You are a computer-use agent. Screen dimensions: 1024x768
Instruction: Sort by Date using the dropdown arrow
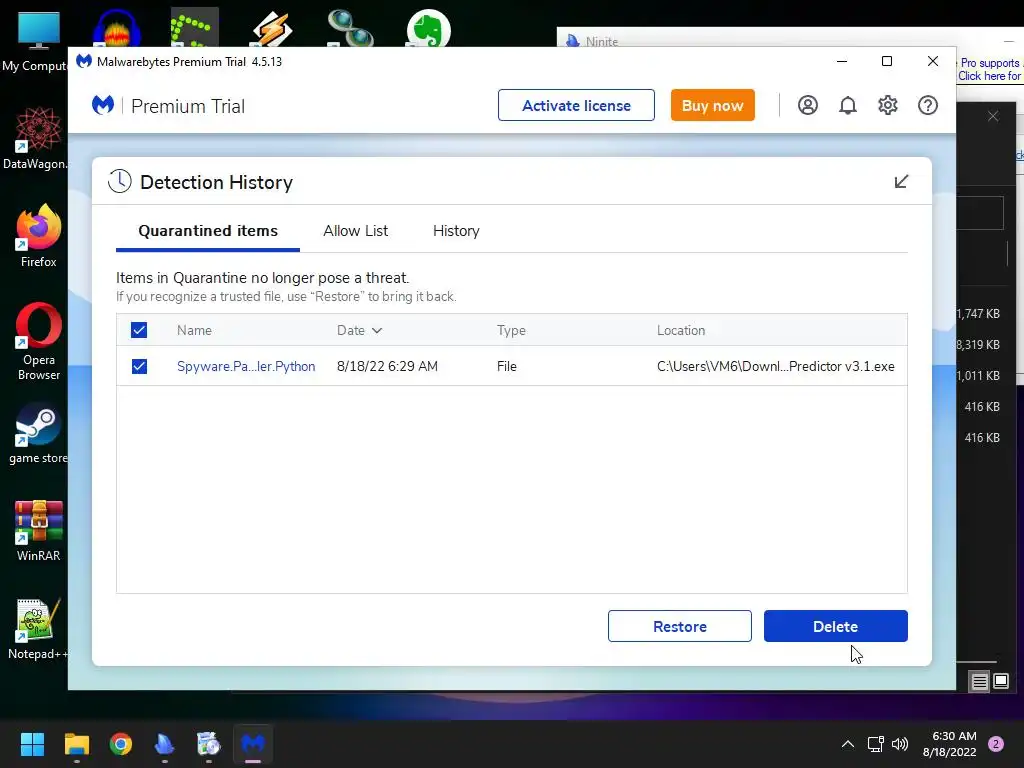coord(377,330)
